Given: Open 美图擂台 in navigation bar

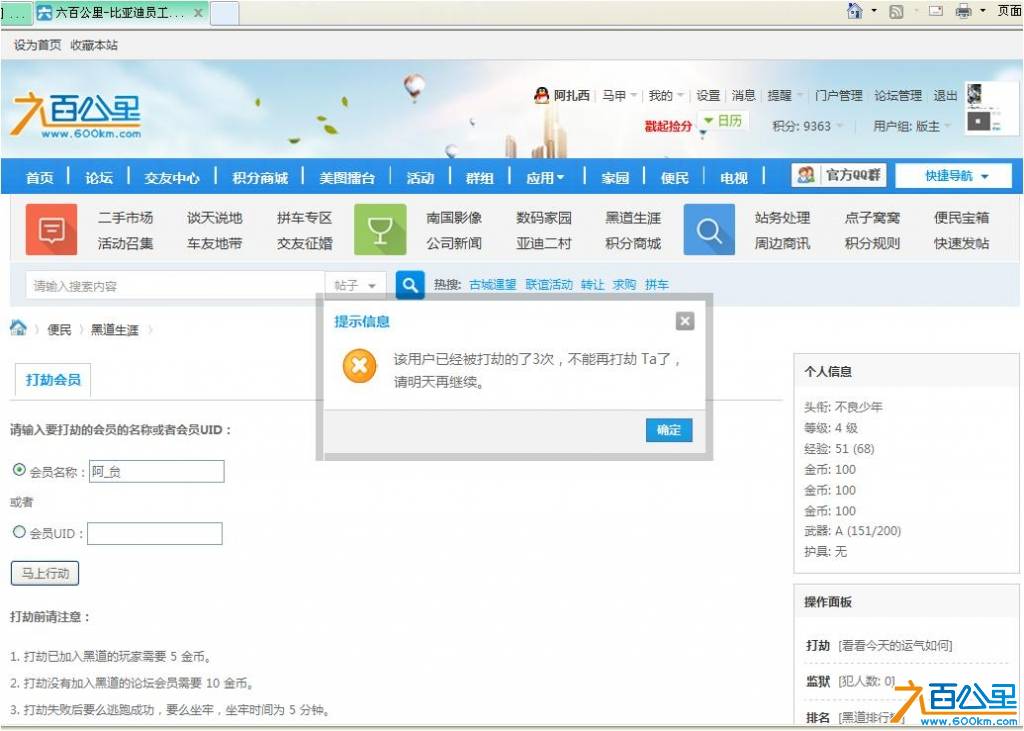Looking at the screenshot, I should (347, 178).
